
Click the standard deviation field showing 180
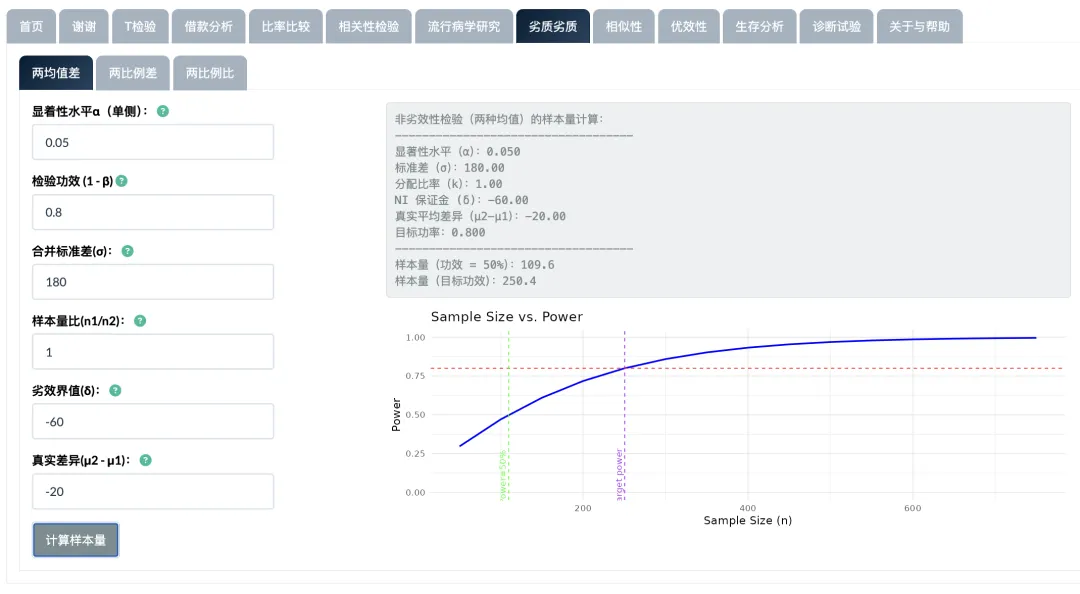(153, 282)
